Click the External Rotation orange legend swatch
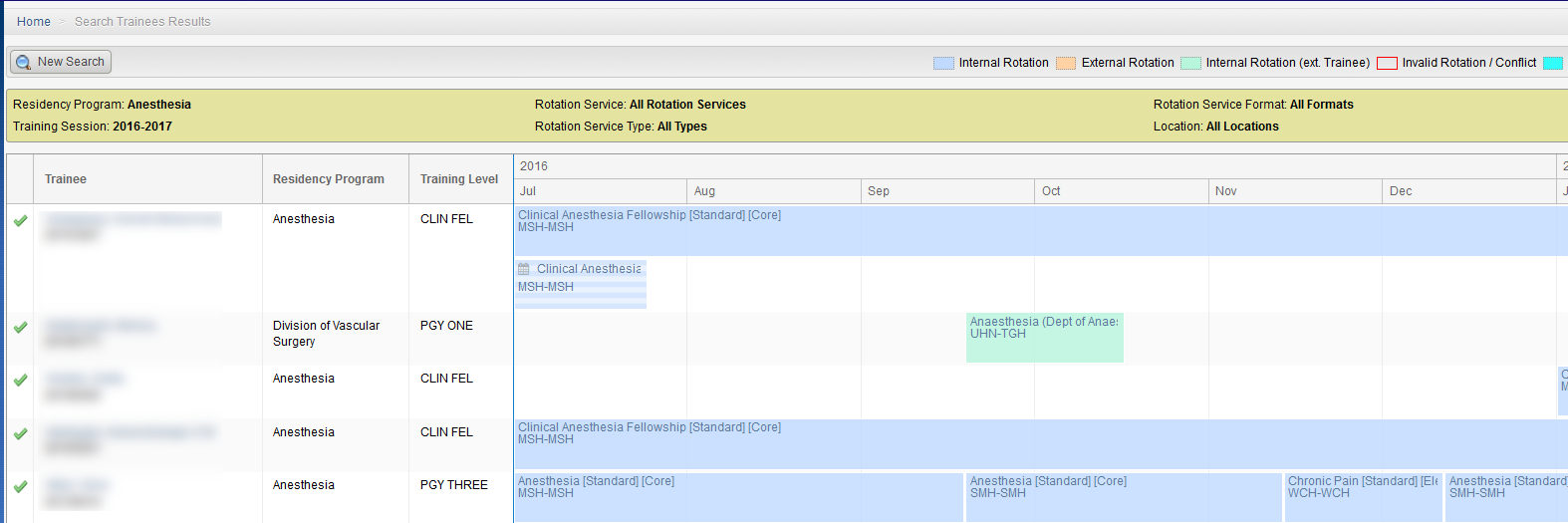 (x=1066, y=63)
